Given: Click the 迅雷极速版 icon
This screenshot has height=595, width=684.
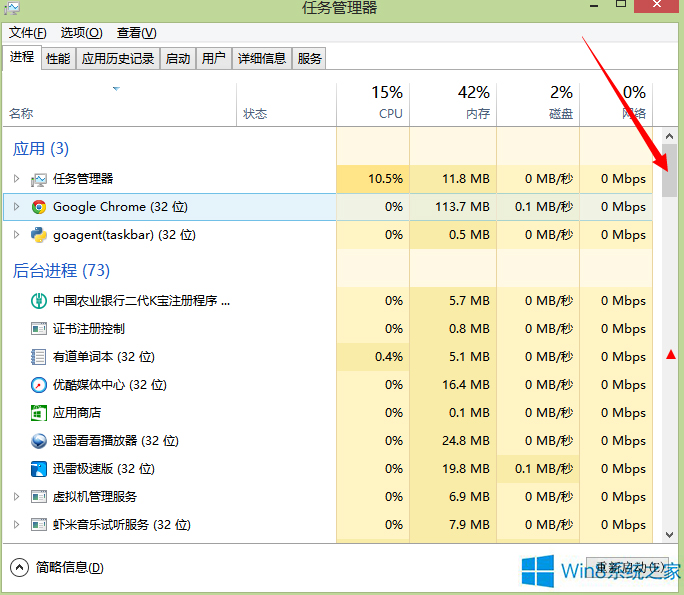Looking at the screenshot, I should click(x=38, y=469).
